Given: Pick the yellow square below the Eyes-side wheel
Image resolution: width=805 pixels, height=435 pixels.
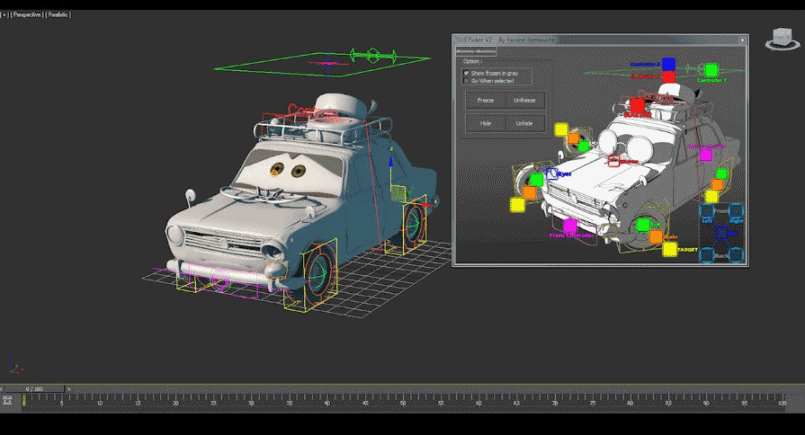Looking at the screenshot, I should tap(517, 205).
